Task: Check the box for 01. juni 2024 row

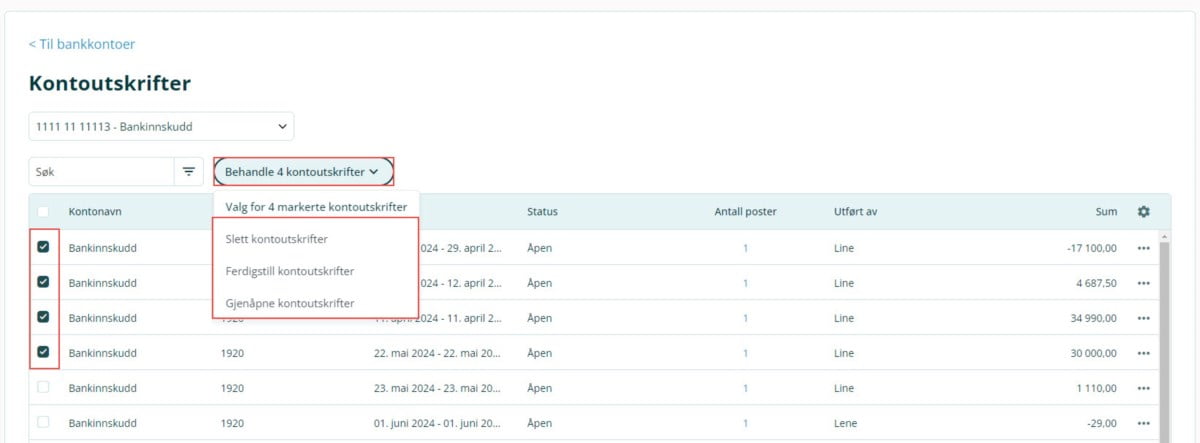Action: 43,422
